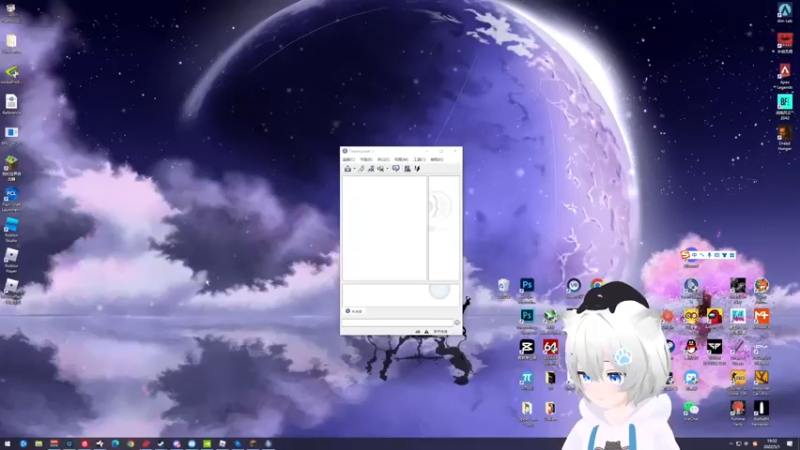Click into the TeamSpeak chat input field
The height and width of the screenshot is (450, 800).
click(x=397, y=322)
